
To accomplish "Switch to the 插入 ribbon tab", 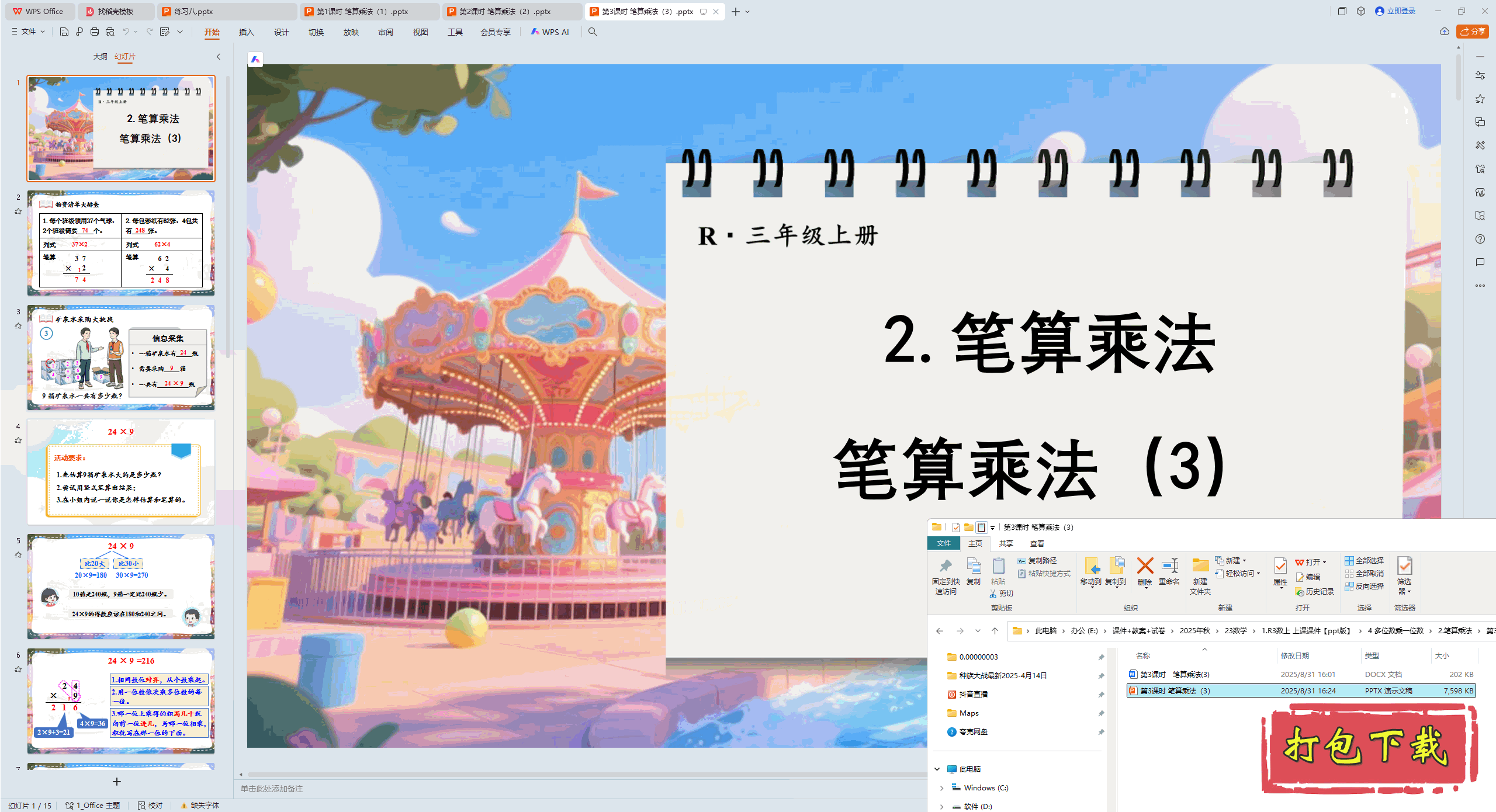I will (246, 32).
